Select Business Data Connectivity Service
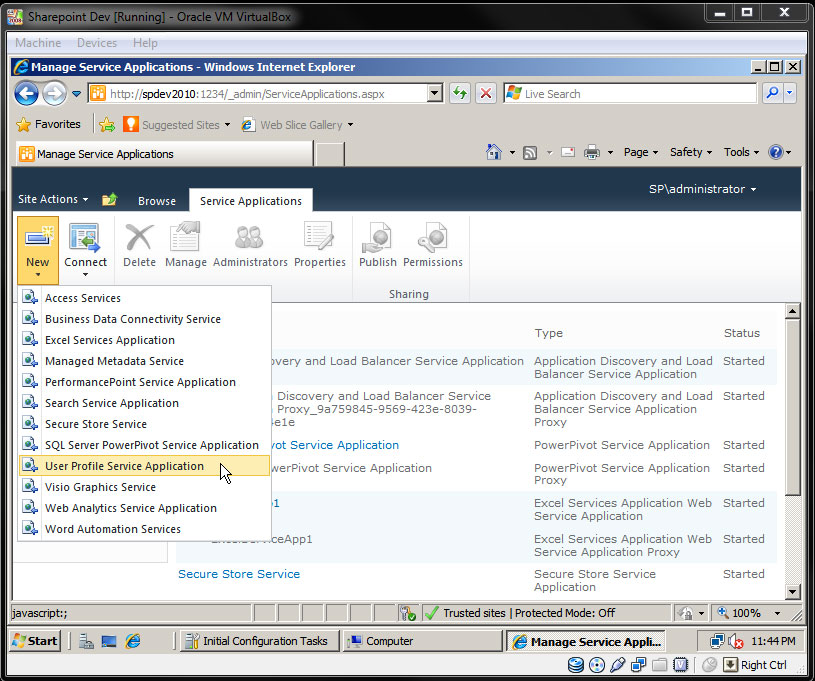Viewport: 815px width, 681px height. (144, 319)
